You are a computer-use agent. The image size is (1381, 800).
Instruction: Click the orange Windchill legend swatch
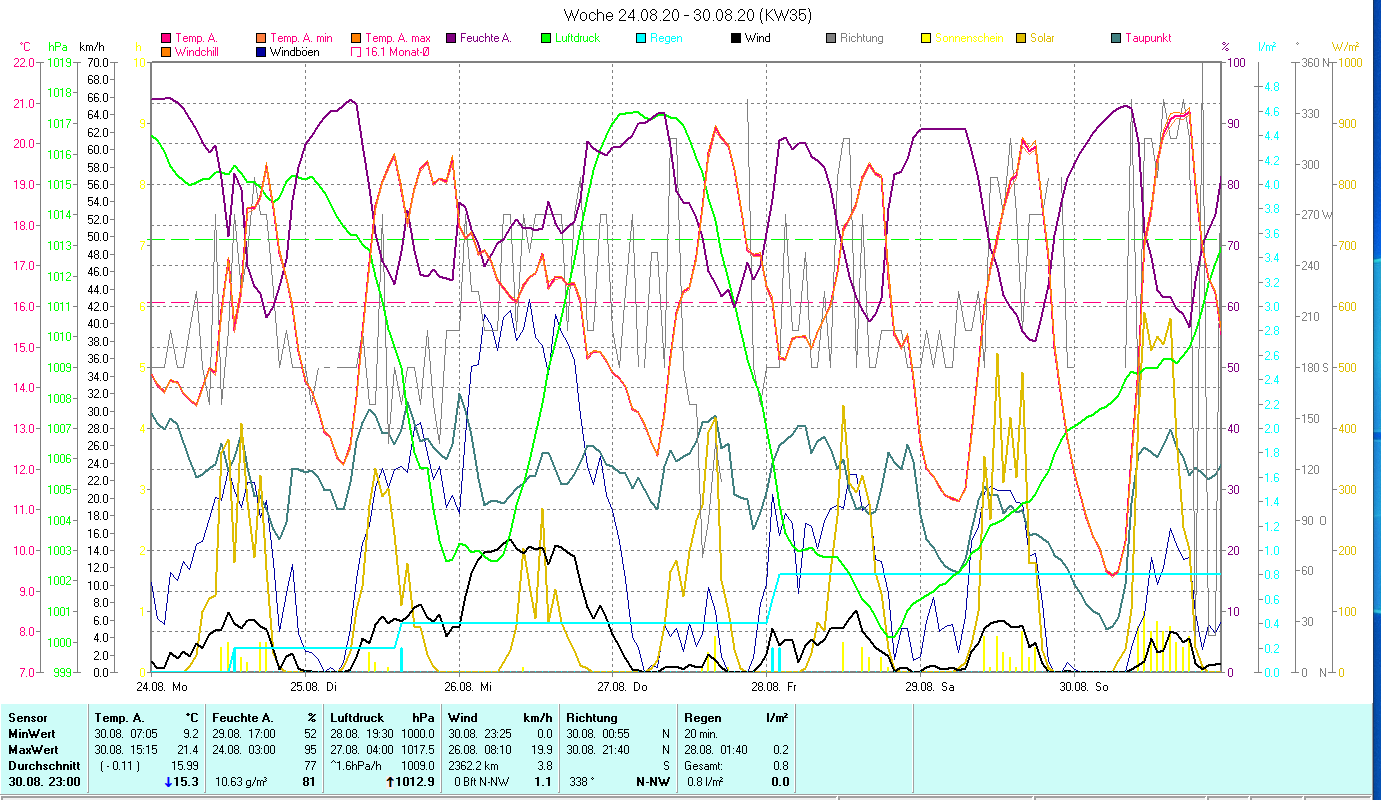(x=166, y=51)
